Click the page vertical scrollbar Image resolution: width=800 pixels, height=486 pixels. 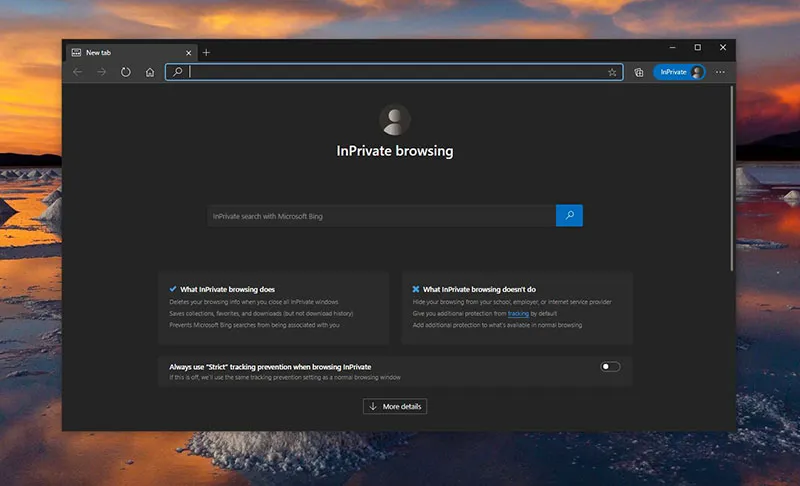coord(732,180)
